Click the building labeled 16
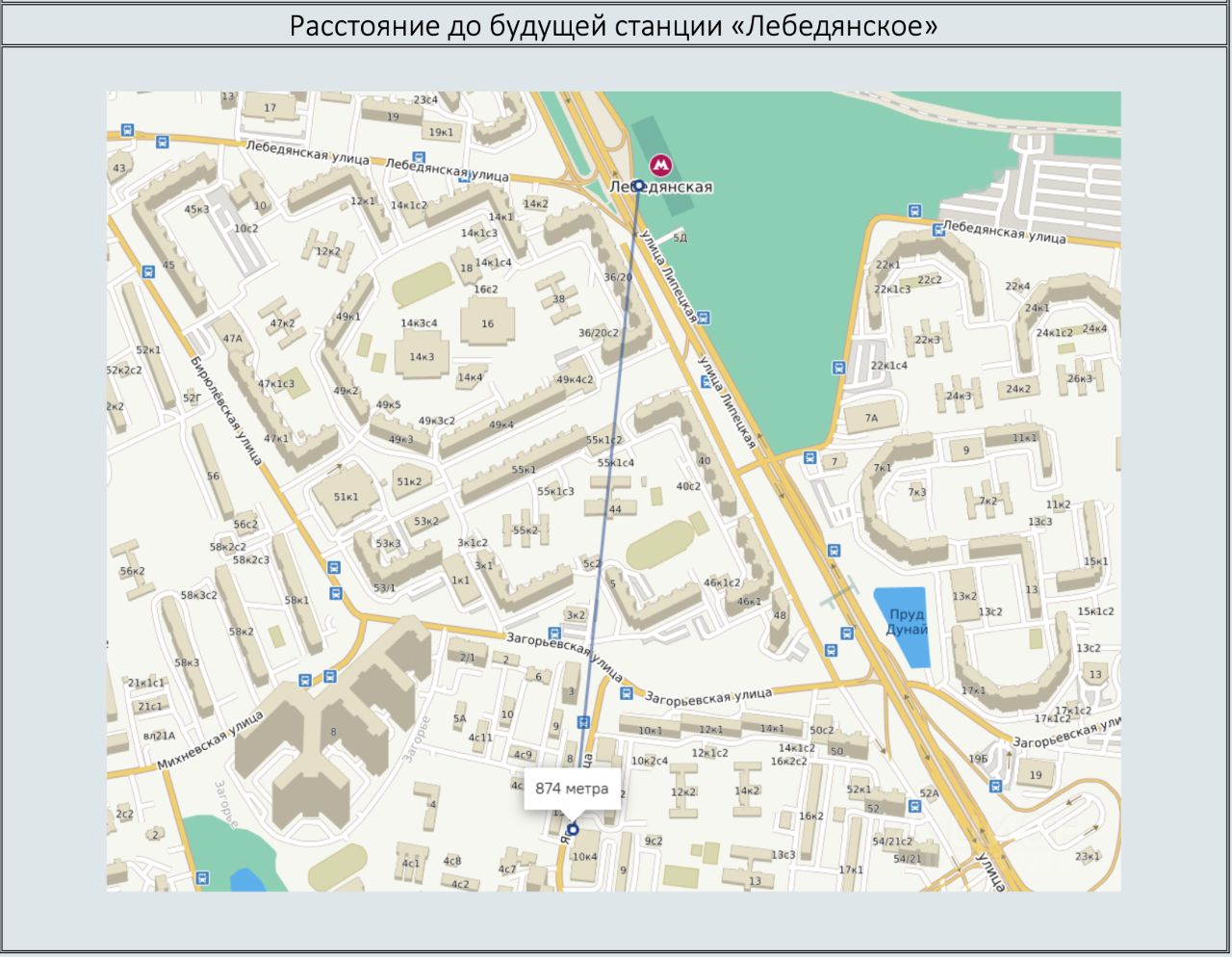This screenshot has width=1232, height=957. tap(487, 323)
